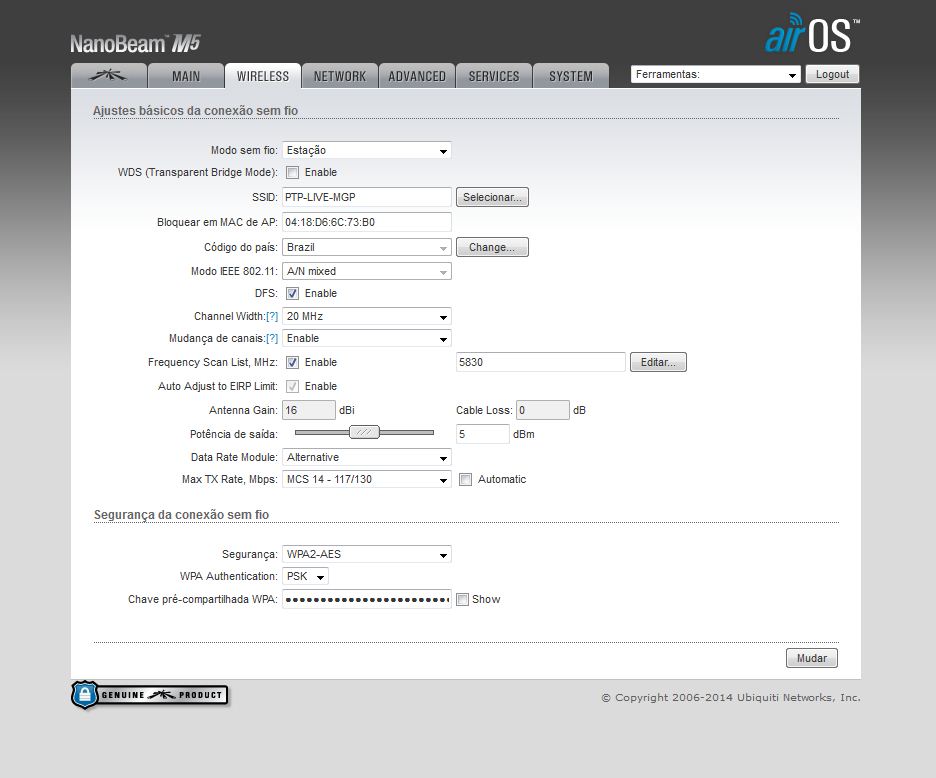Open the Data Rate Module dropdown

367,457
